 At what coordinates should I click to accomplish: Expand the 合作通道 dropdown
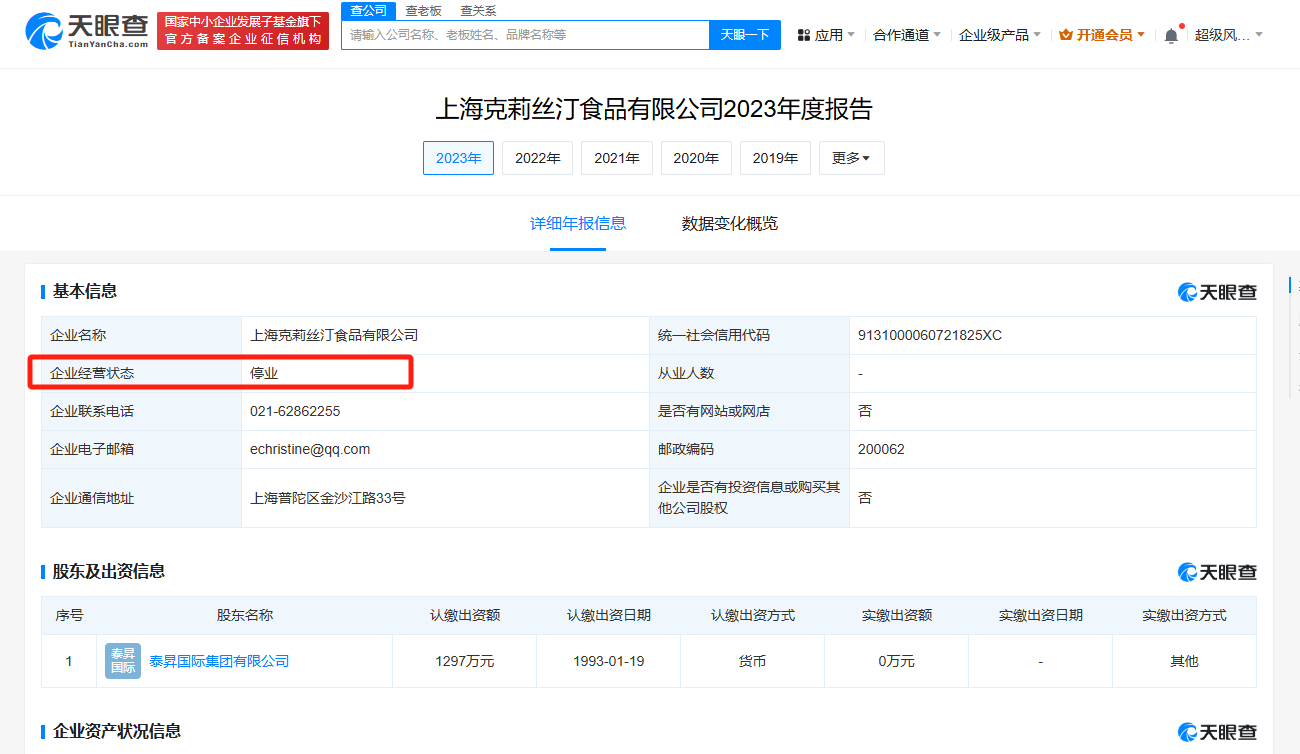point(907,35)
